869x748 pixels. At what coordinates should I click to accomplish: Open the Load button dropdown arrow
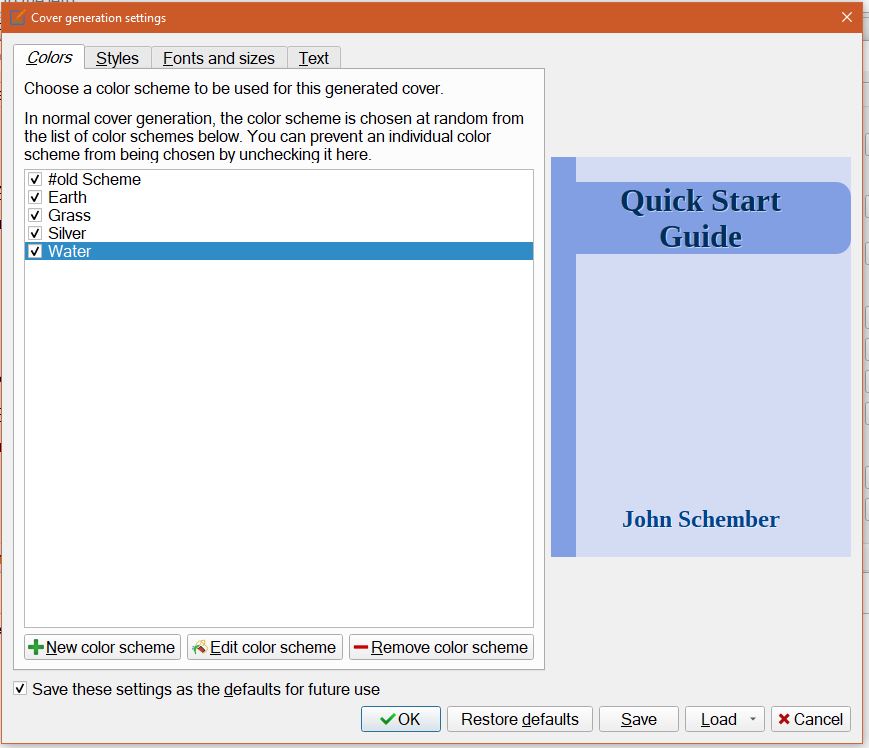coord(753,719)
